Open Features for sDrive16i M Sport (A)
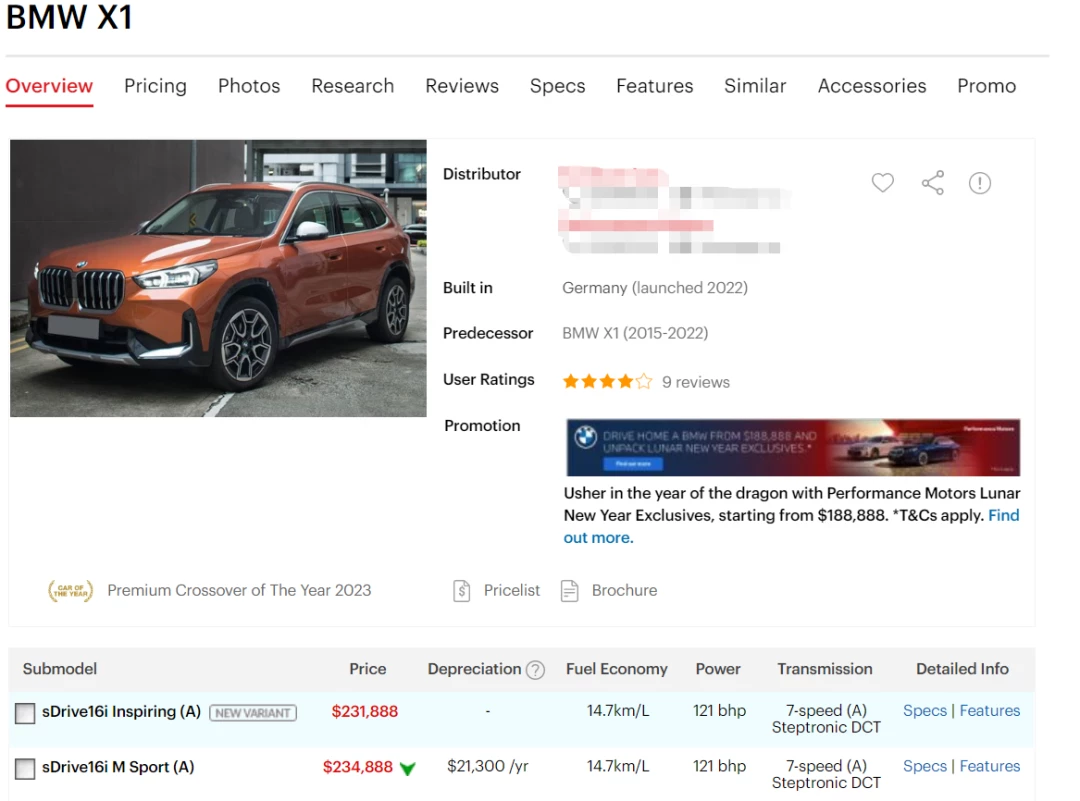The image size is (1080, 801). pyautogui.click(x=990, y=767)
